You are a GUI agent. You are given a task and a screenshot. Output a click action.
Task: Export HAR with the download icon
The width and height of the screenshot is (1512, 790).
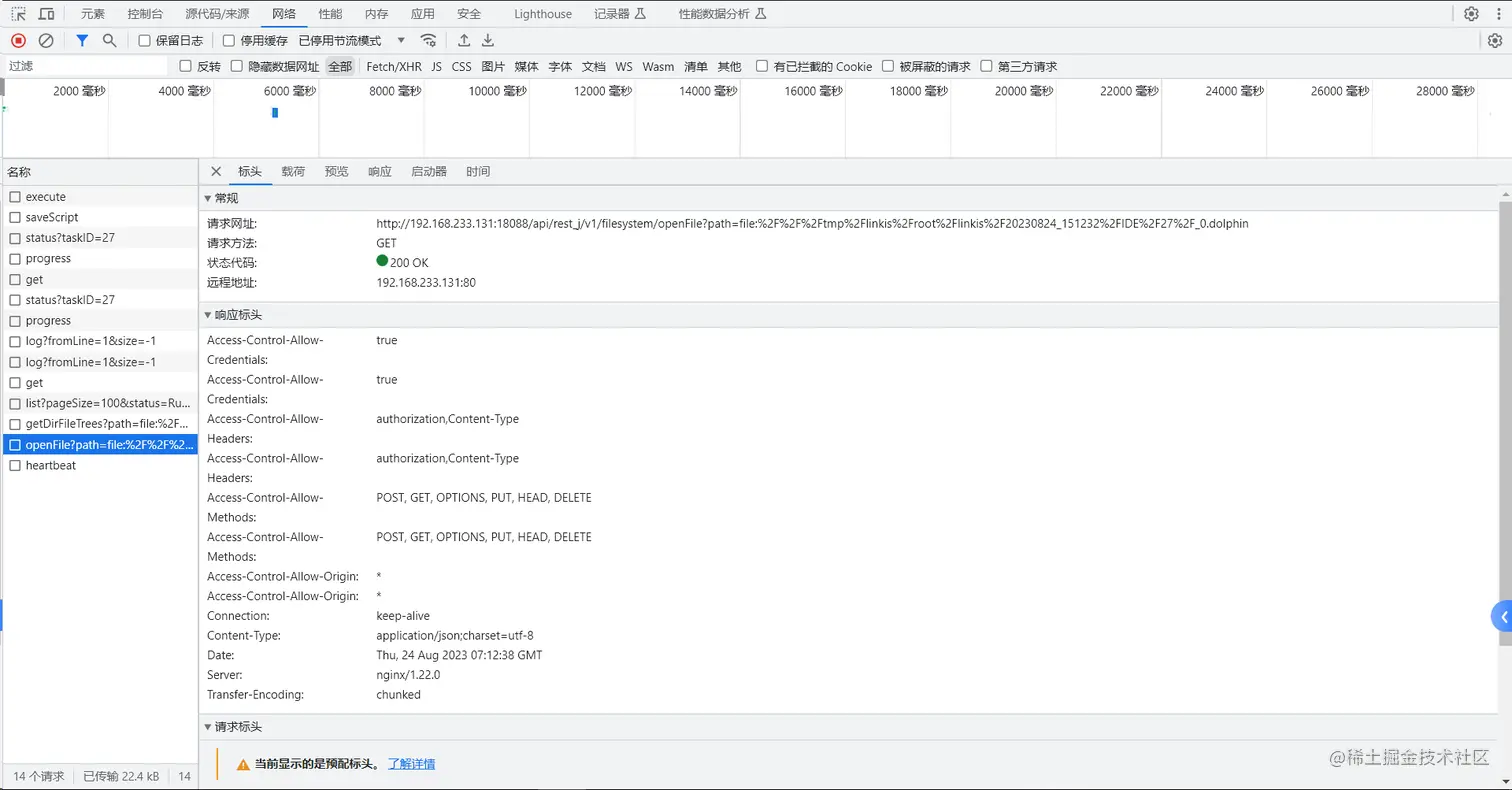pos(488,41)
